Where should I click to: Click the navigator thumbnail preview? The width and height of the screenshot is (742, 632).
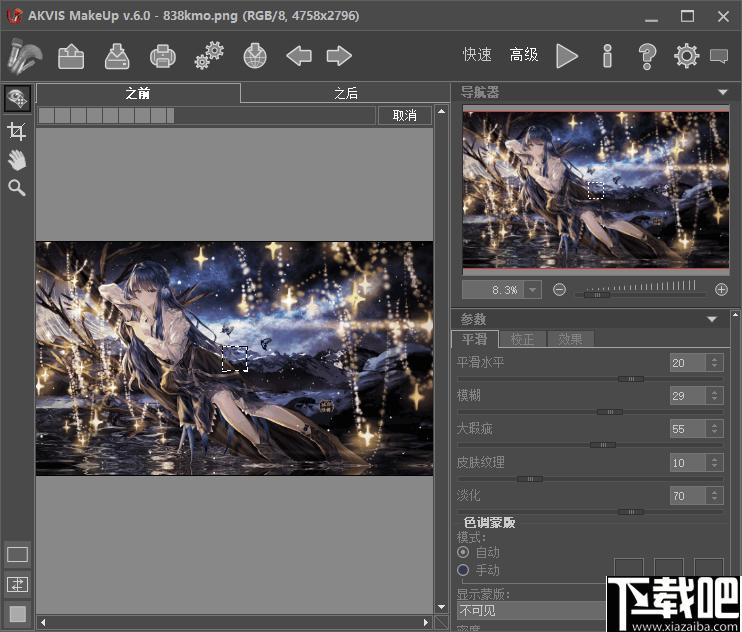click(x=596, y=190)
